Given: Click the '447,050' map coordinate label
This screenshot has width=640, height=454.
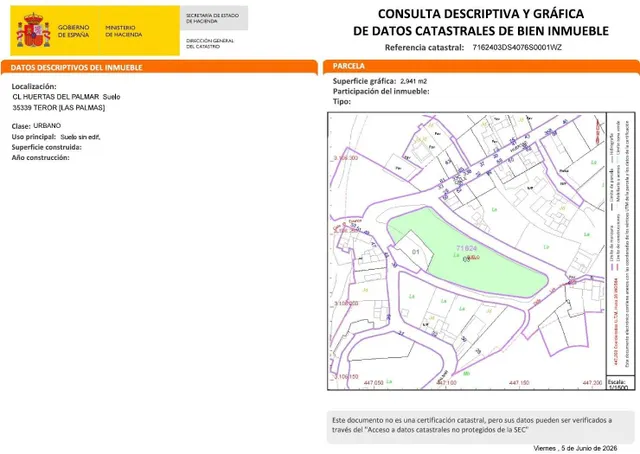Looking at the screenshot, I should pyautogui.click(x=373, y=383).
